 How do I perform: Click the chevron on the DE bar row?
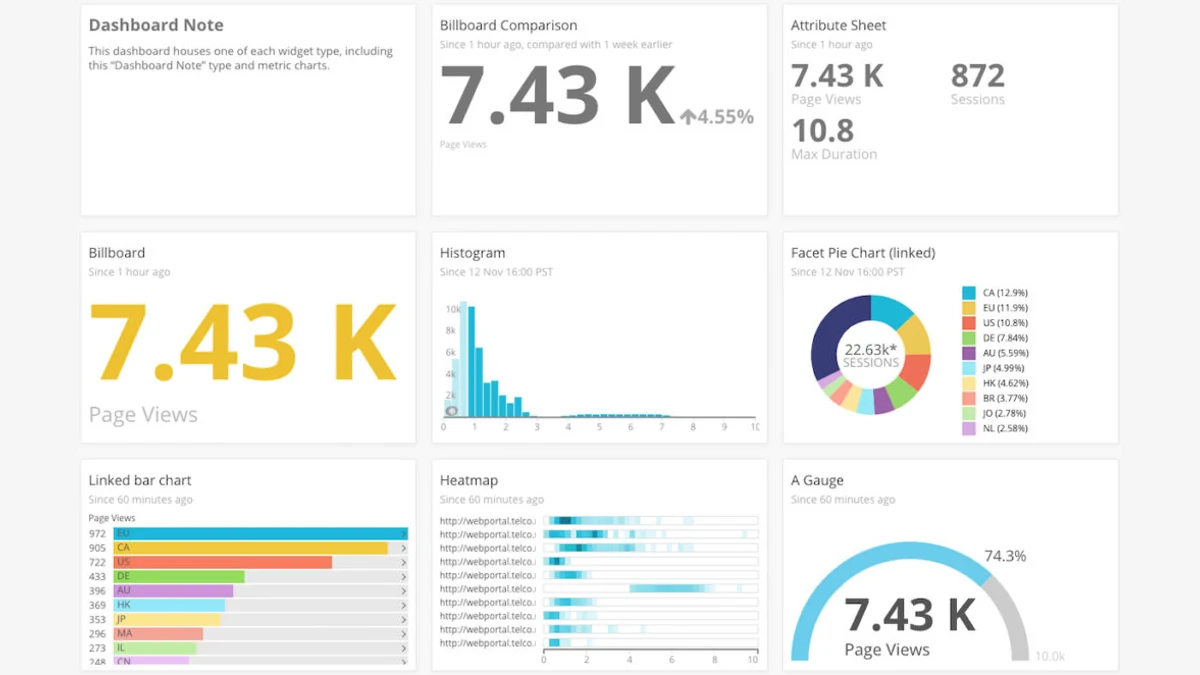click(x=404, y=577)
